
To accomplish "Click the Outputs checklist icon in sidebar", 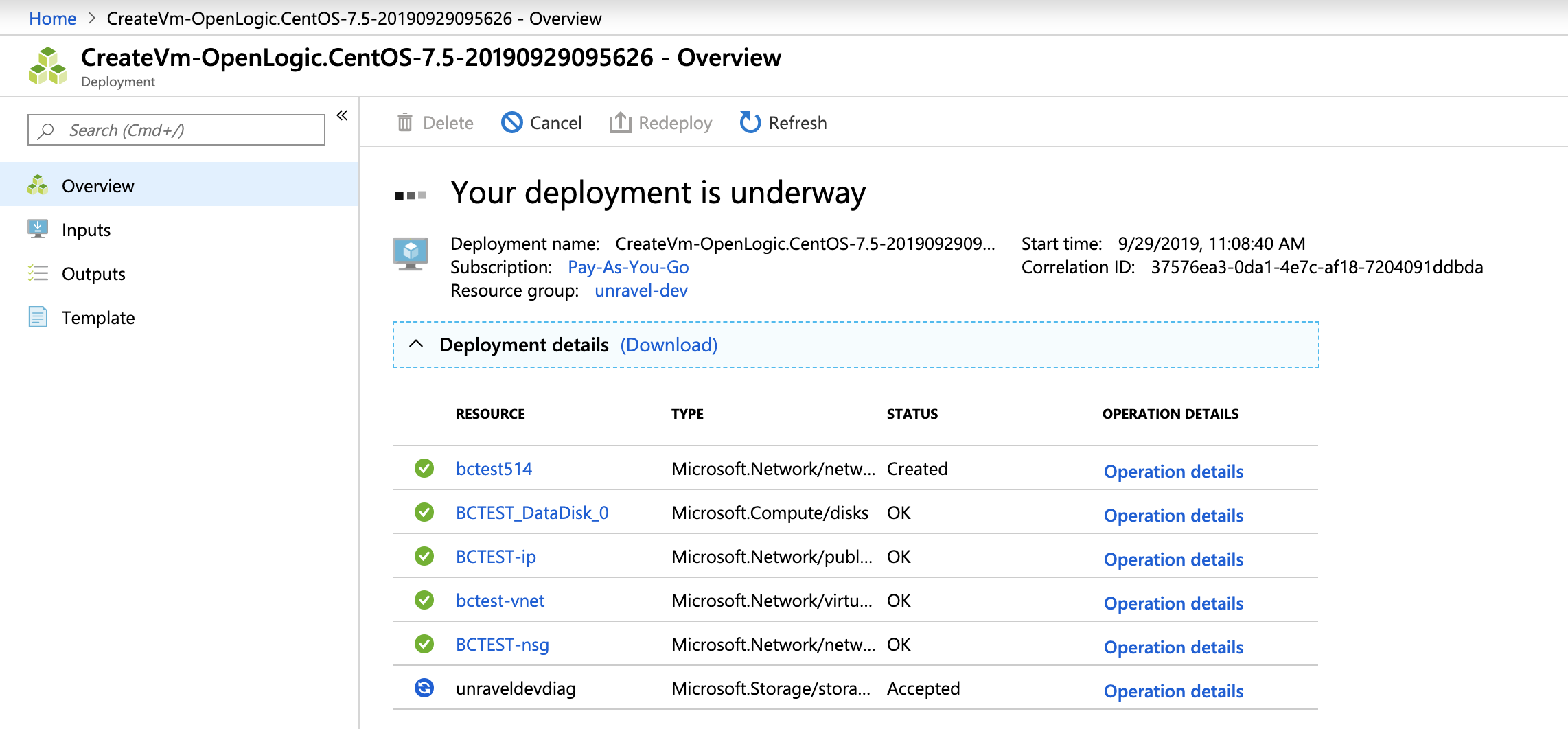I will pos(38,273).
